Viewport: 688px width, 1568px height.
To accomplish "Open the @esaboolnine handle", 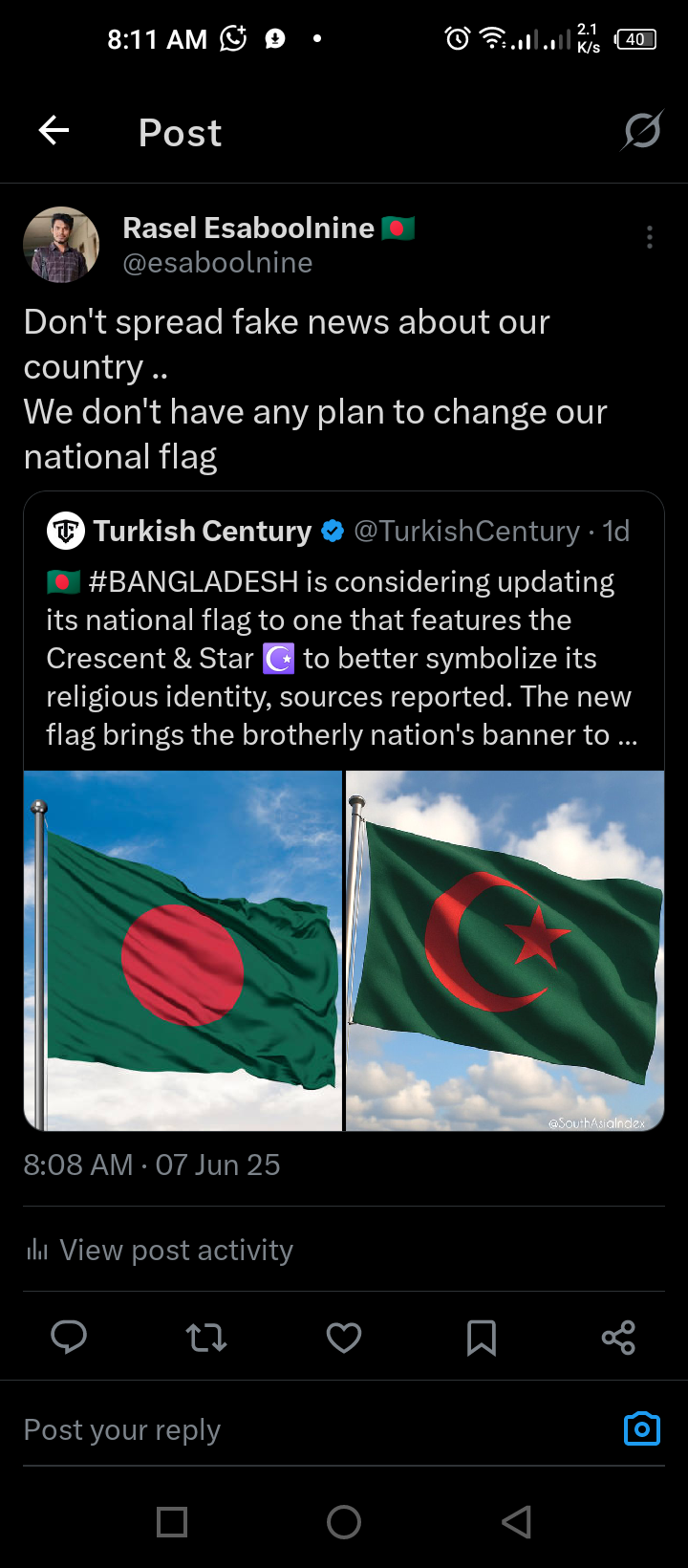I will pos(218,263).
